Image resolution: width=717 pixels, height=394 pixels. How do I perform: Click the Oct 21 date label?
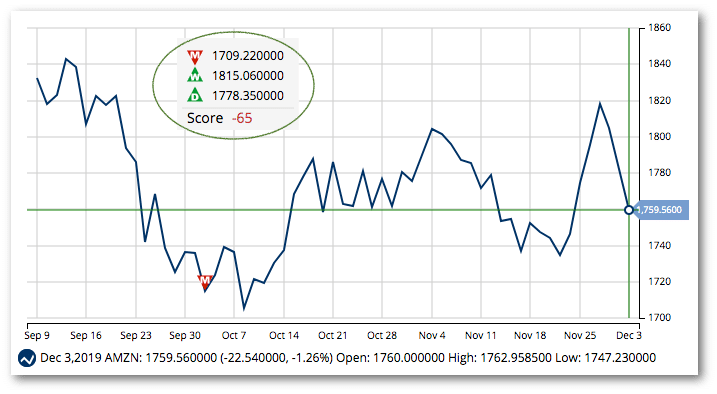click(x=333, y=335)
